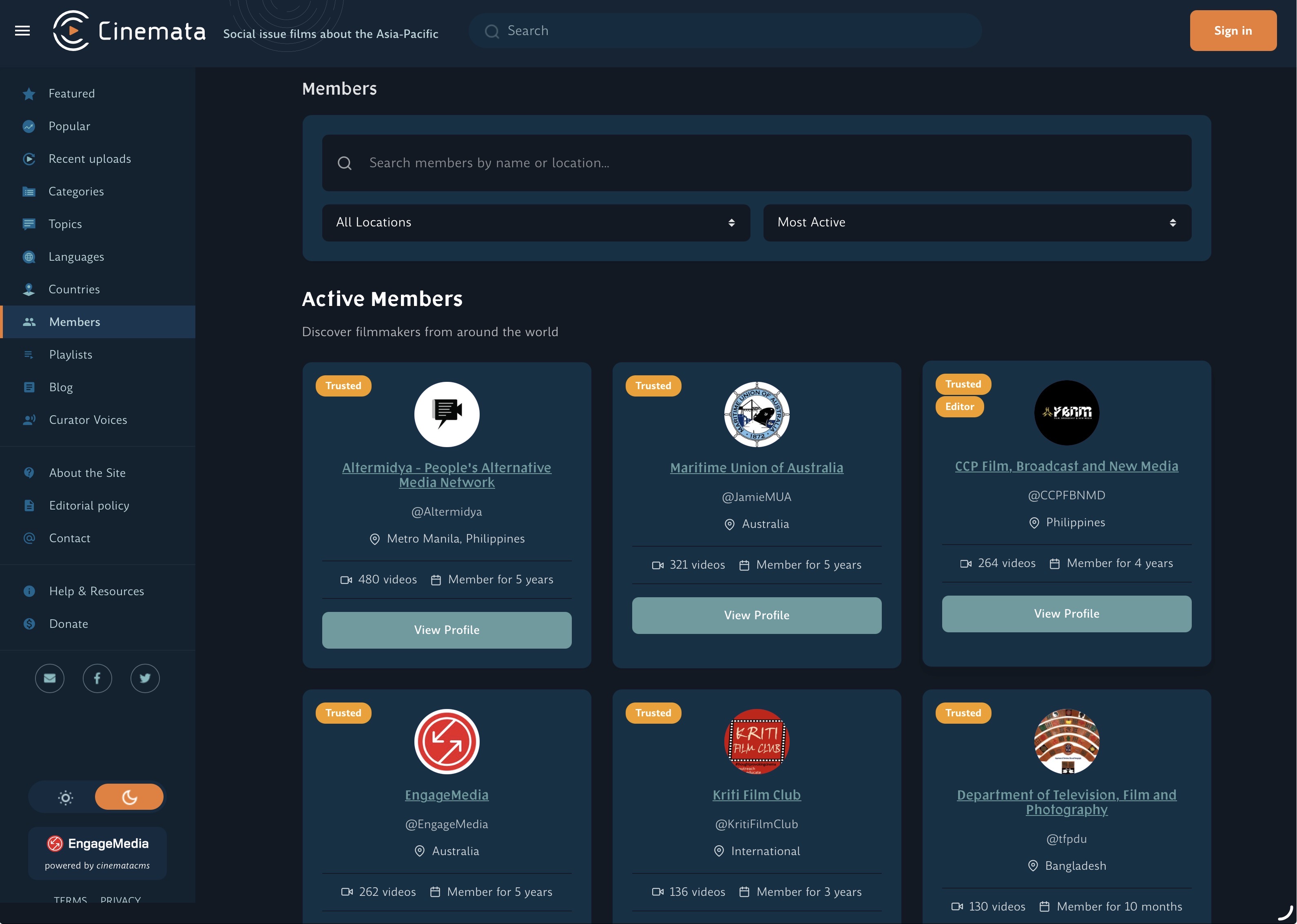Open Playlists in the sidebar

71,355
